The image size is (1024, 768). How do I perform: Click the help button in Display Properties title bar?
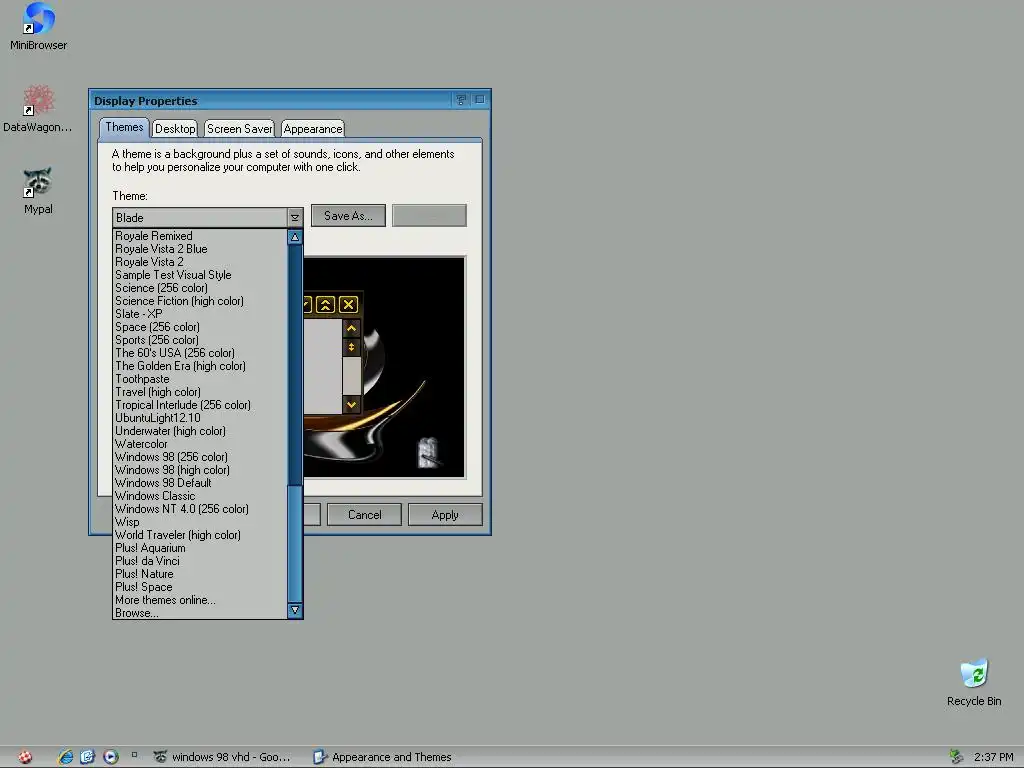pyautogui.click(x=461, y=100)
